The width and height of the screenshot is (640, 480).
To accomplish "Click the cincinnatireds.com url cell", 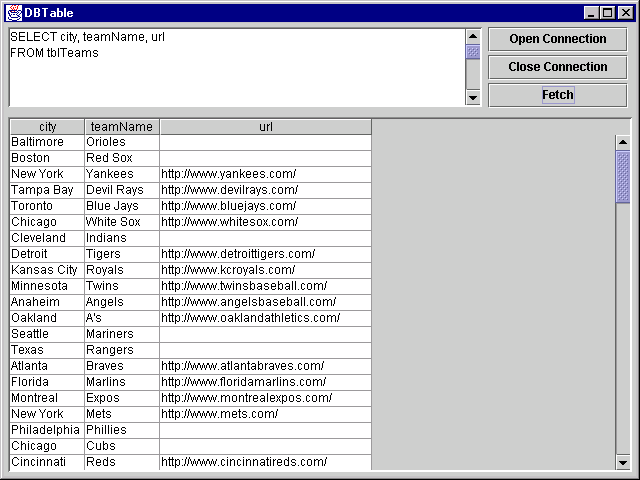I will 266,462.
